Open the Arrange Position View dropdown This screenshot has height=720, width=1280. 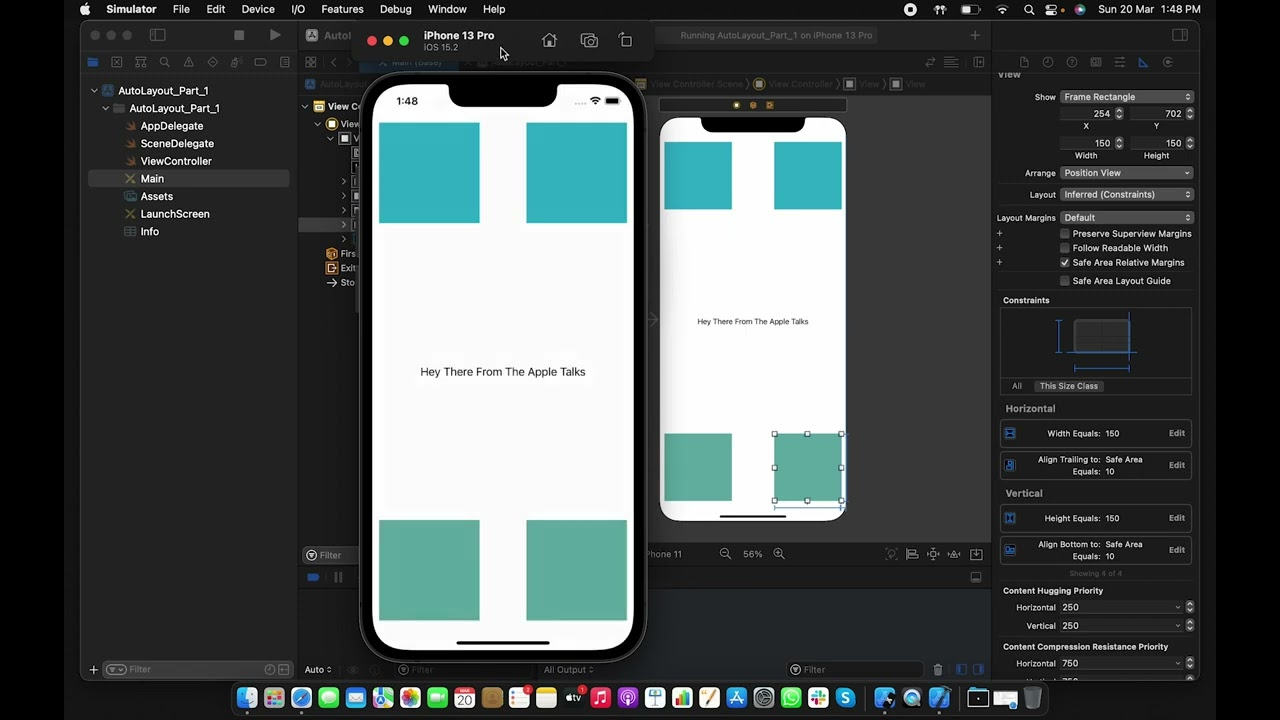click(1127, 173)
